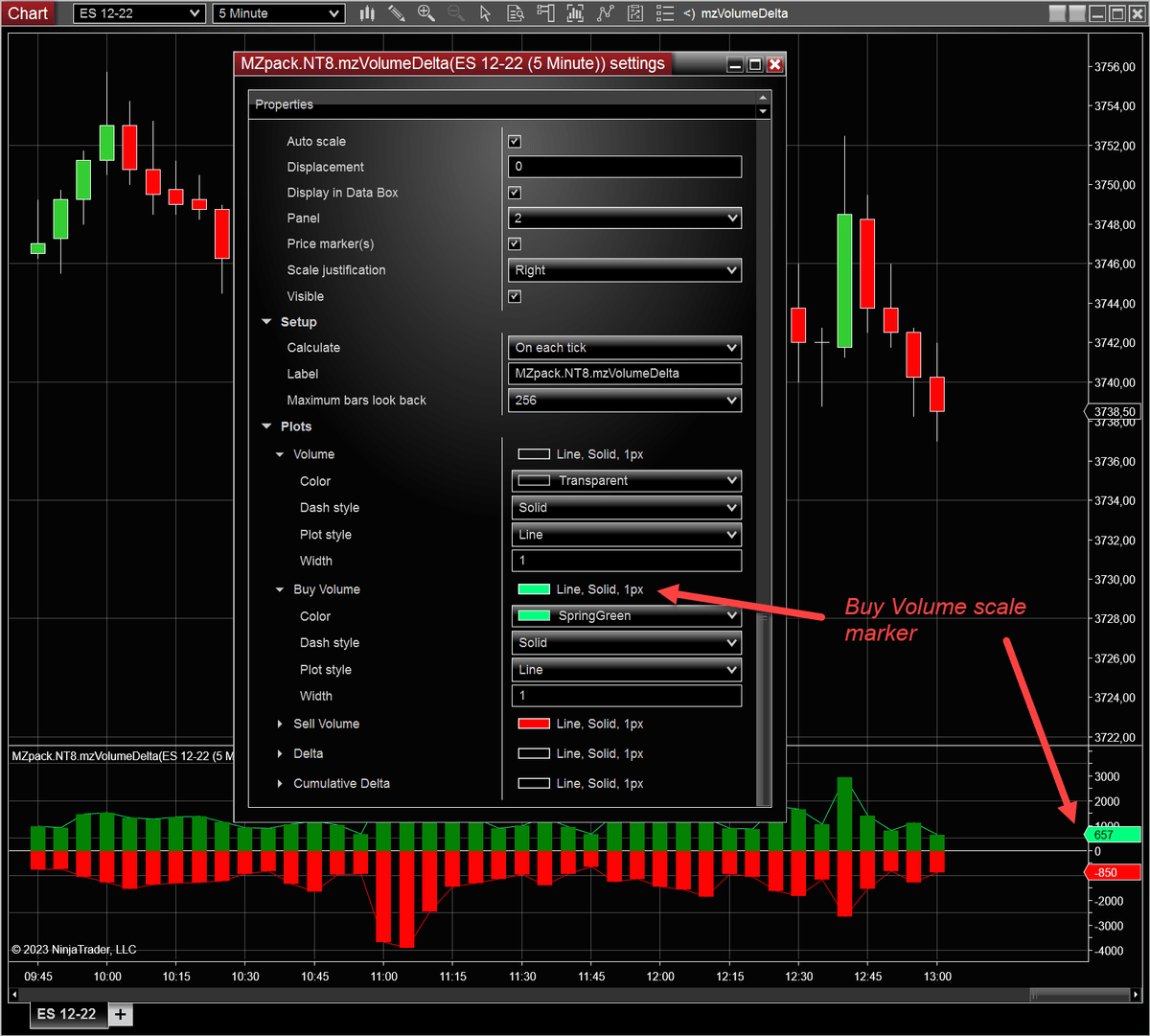Click the Displacement input field
This screenshot has height=1036, width=1150.
click(625, 167)
